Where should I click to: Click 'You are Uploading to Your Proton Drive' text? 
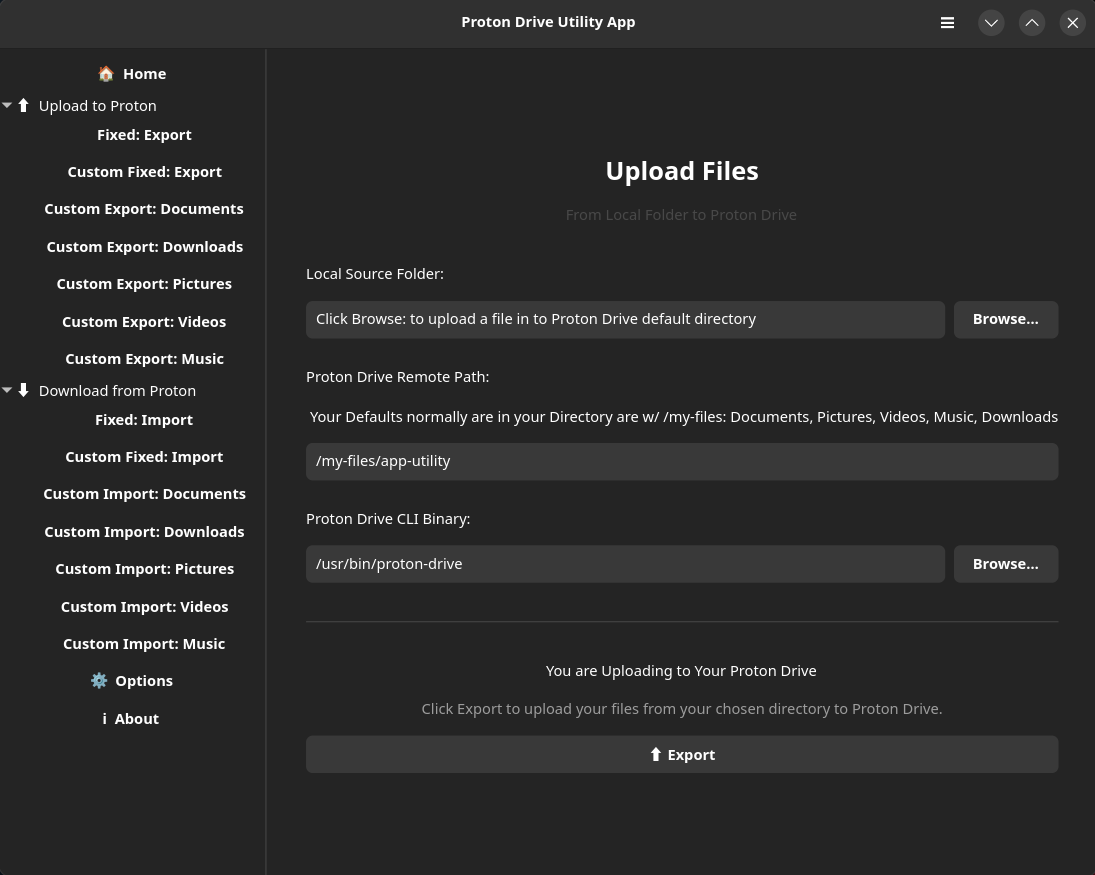click(x=681, y=670)
